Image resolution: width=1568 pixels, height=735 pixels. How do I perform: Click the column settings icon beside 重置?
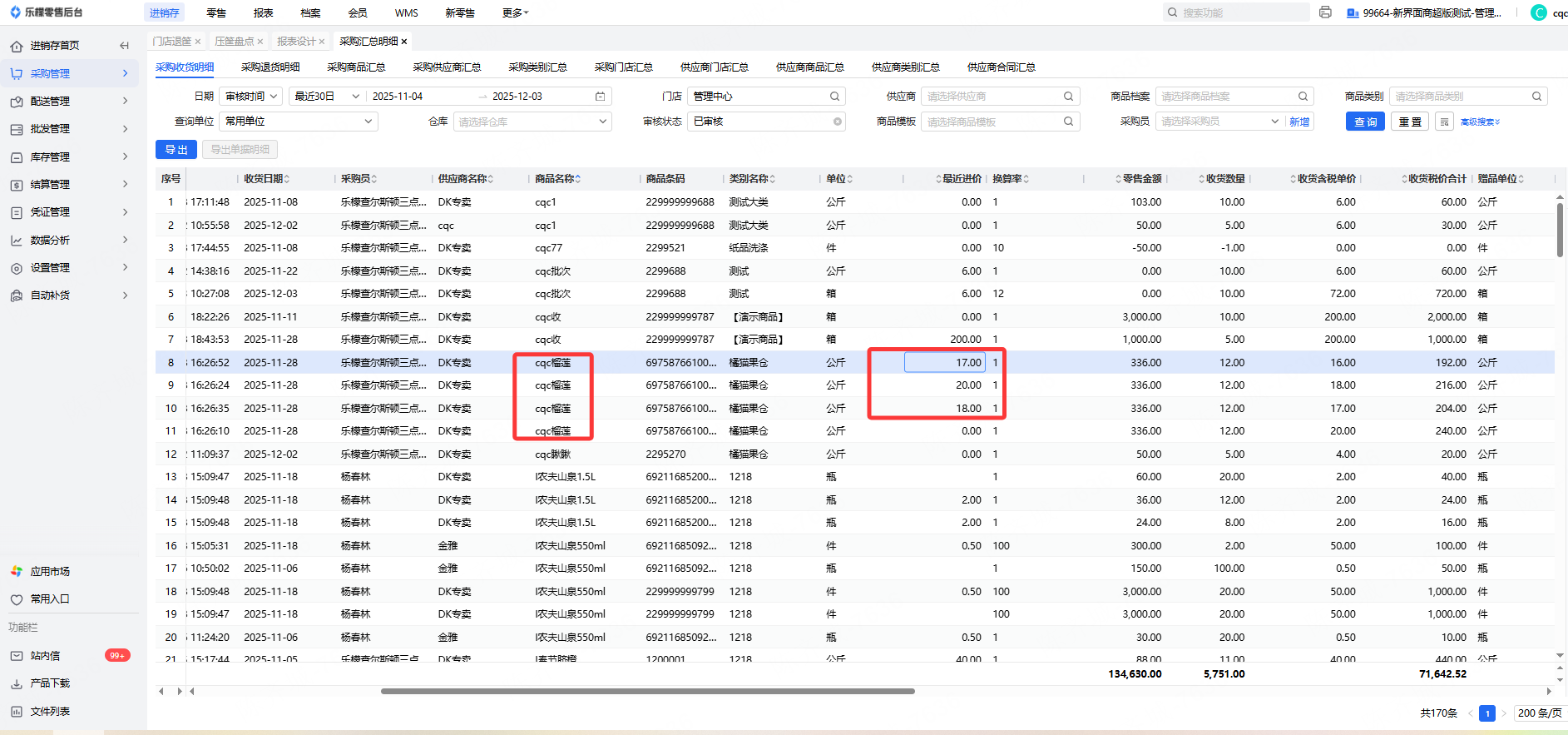[1445, 122]
